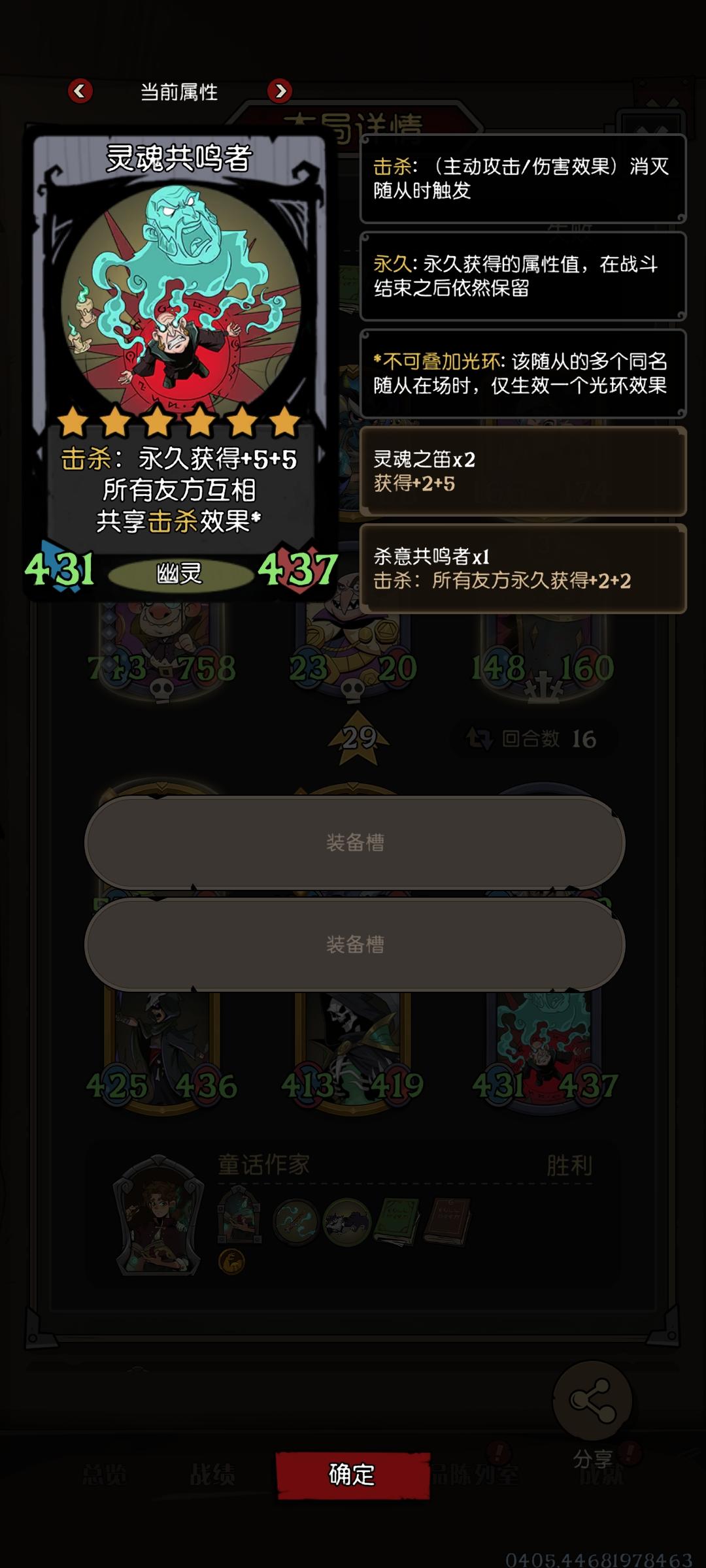Select the second 装备槽 equipment slot
Screen dimensions: 706x1568
click(355, 944)
